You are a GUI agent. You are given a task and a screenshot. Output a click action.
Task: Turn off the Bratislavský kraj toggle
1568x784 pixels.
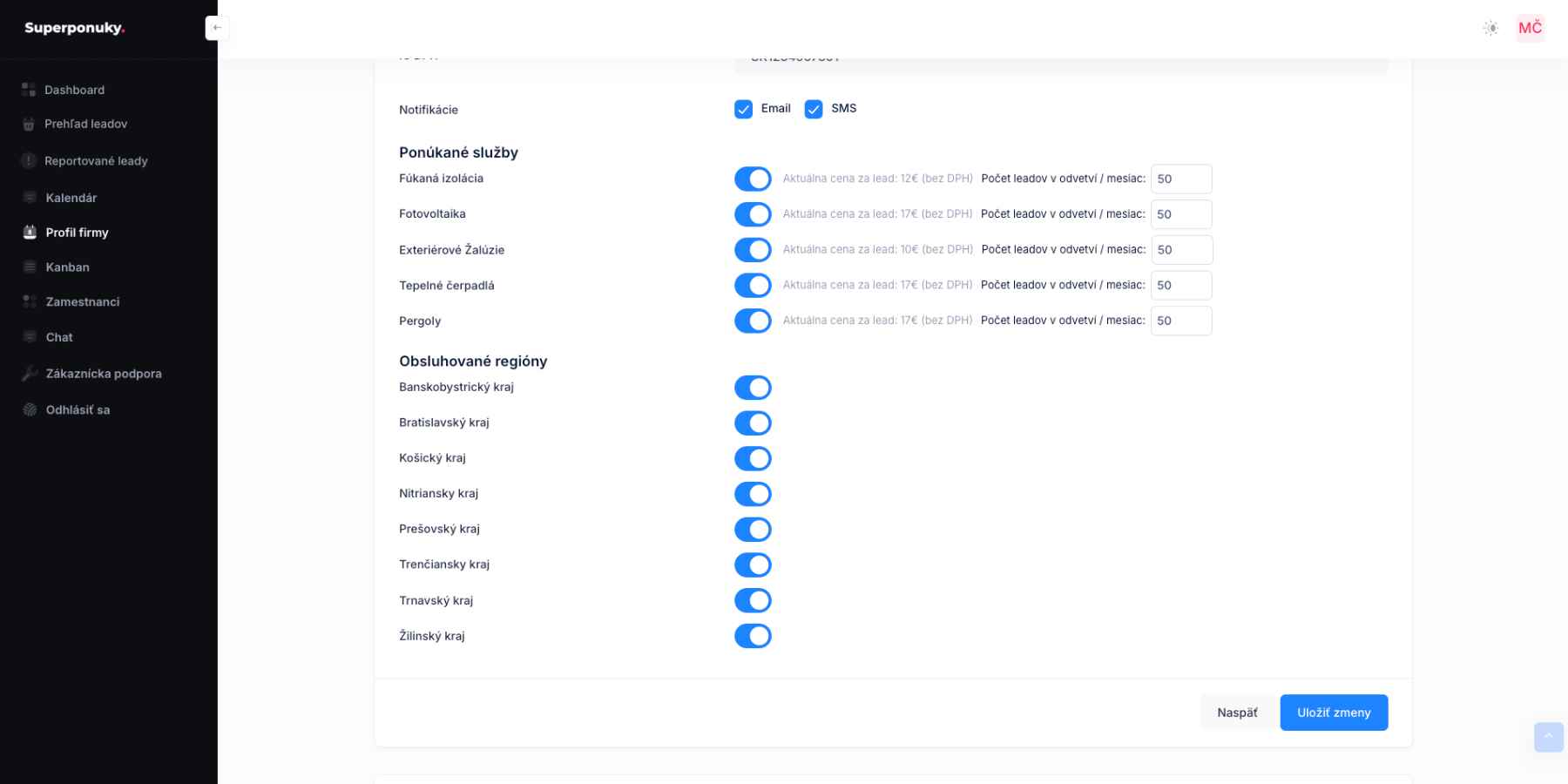coord(753,423)
